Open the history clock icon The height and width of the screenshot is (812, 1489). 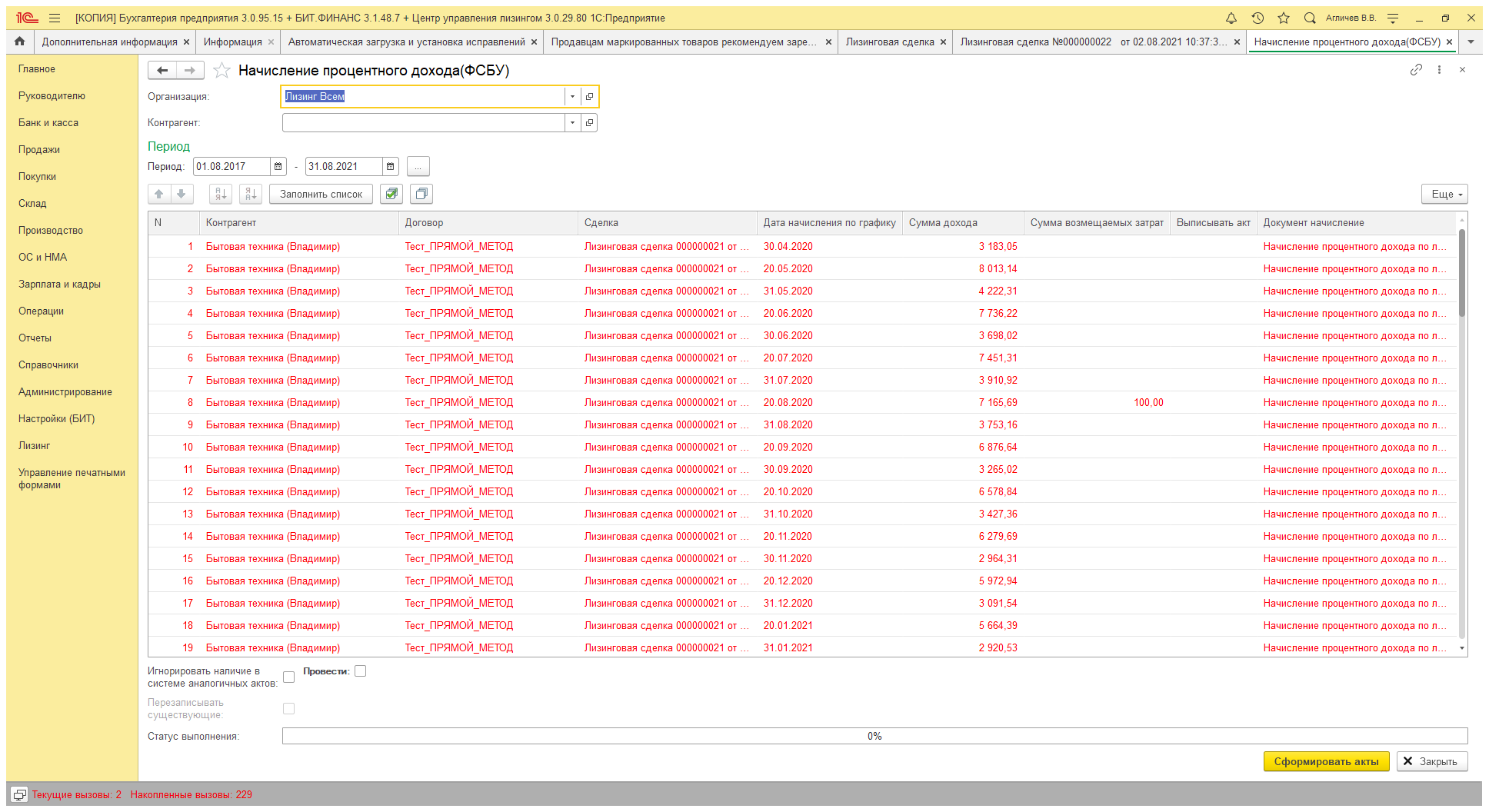[1257, 18]
